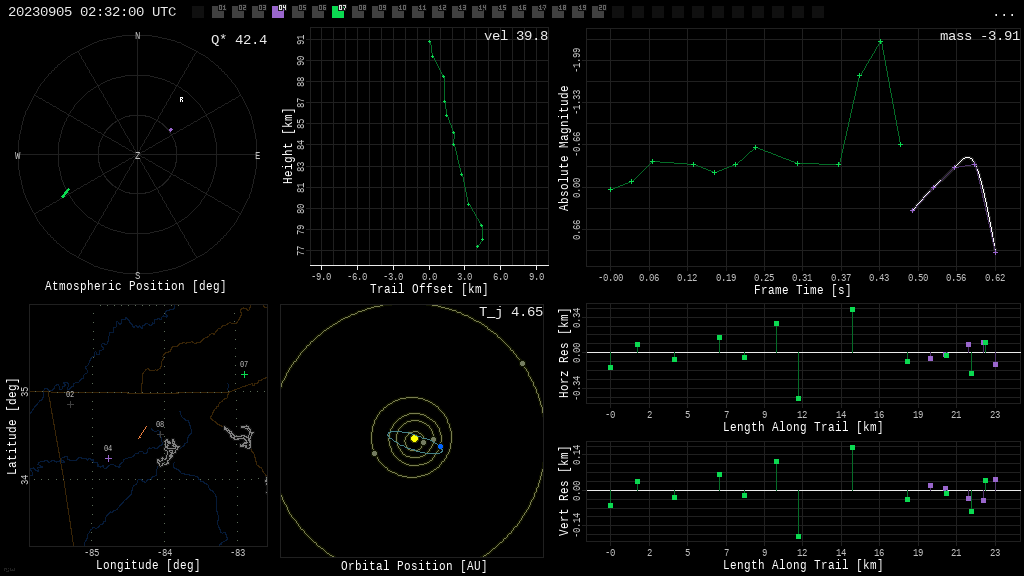Click the N label on the polar plot
Viewport: 1024px width, 576px height.
point(137,36)
